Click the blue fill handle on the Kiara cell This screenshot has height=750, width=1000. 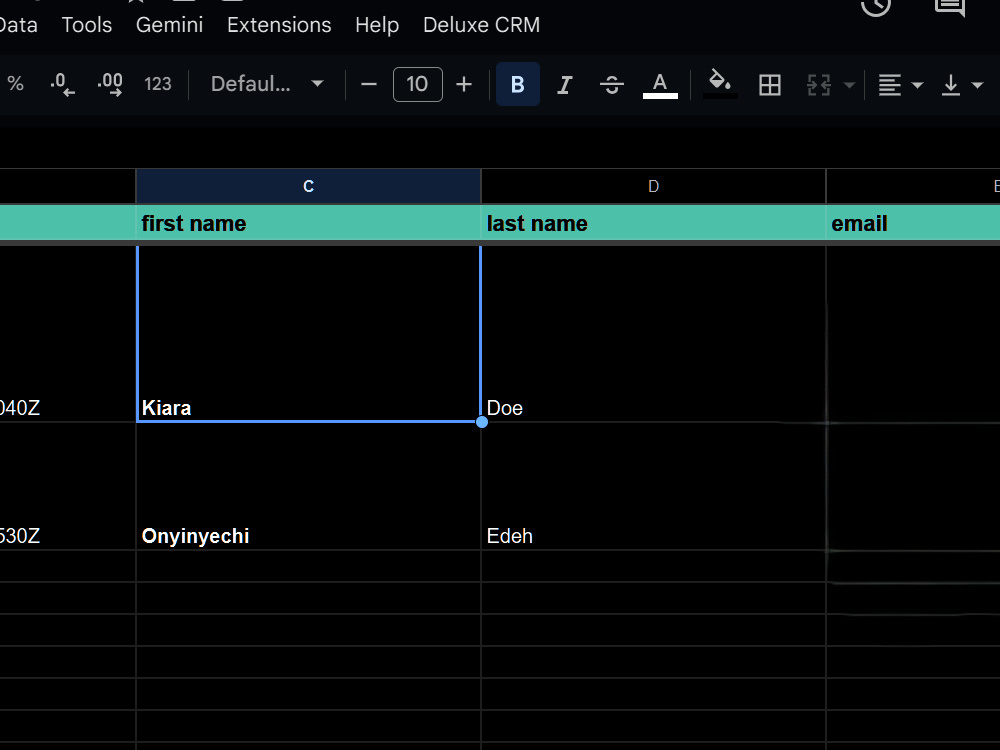coord(482,422)
